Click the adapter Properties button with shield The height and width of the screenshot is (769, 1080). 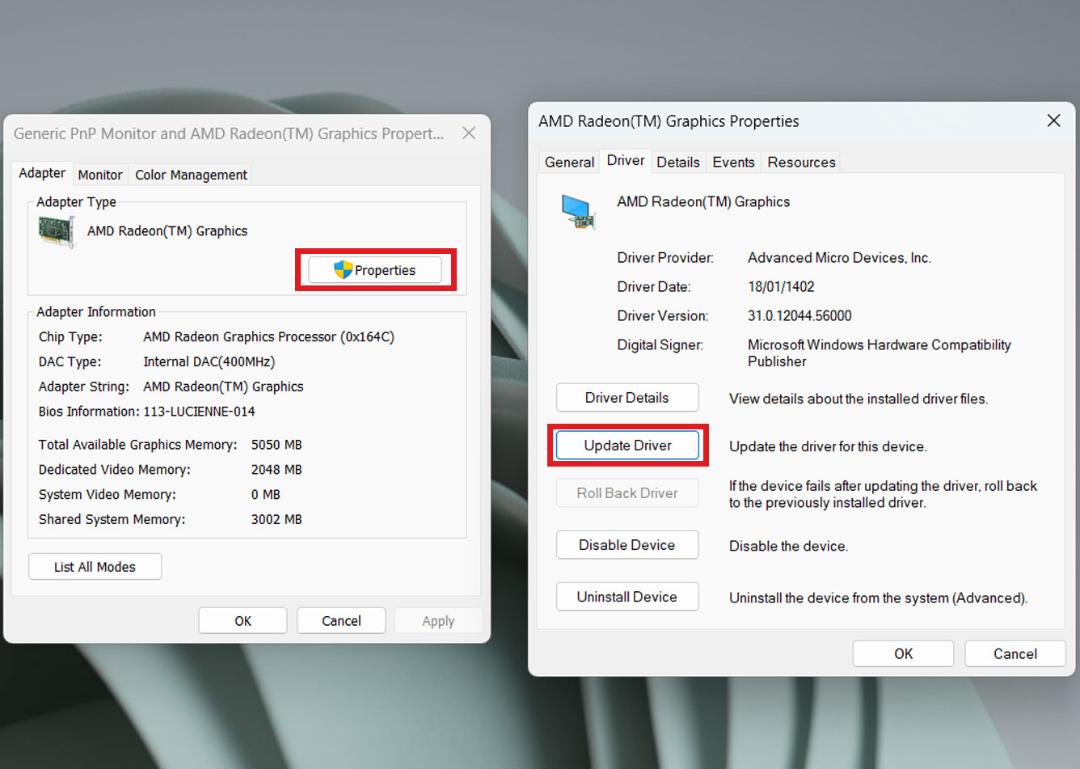(x=375, y=270)
